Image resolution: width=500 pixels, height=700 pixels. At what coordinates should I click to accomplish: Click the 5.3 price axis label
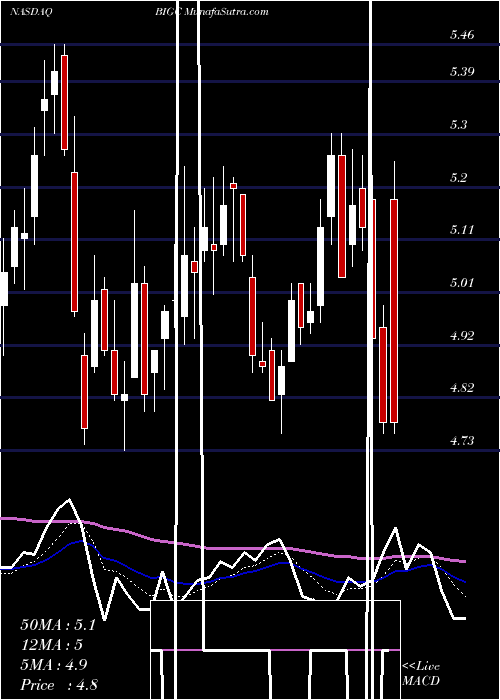coord(458,124)
